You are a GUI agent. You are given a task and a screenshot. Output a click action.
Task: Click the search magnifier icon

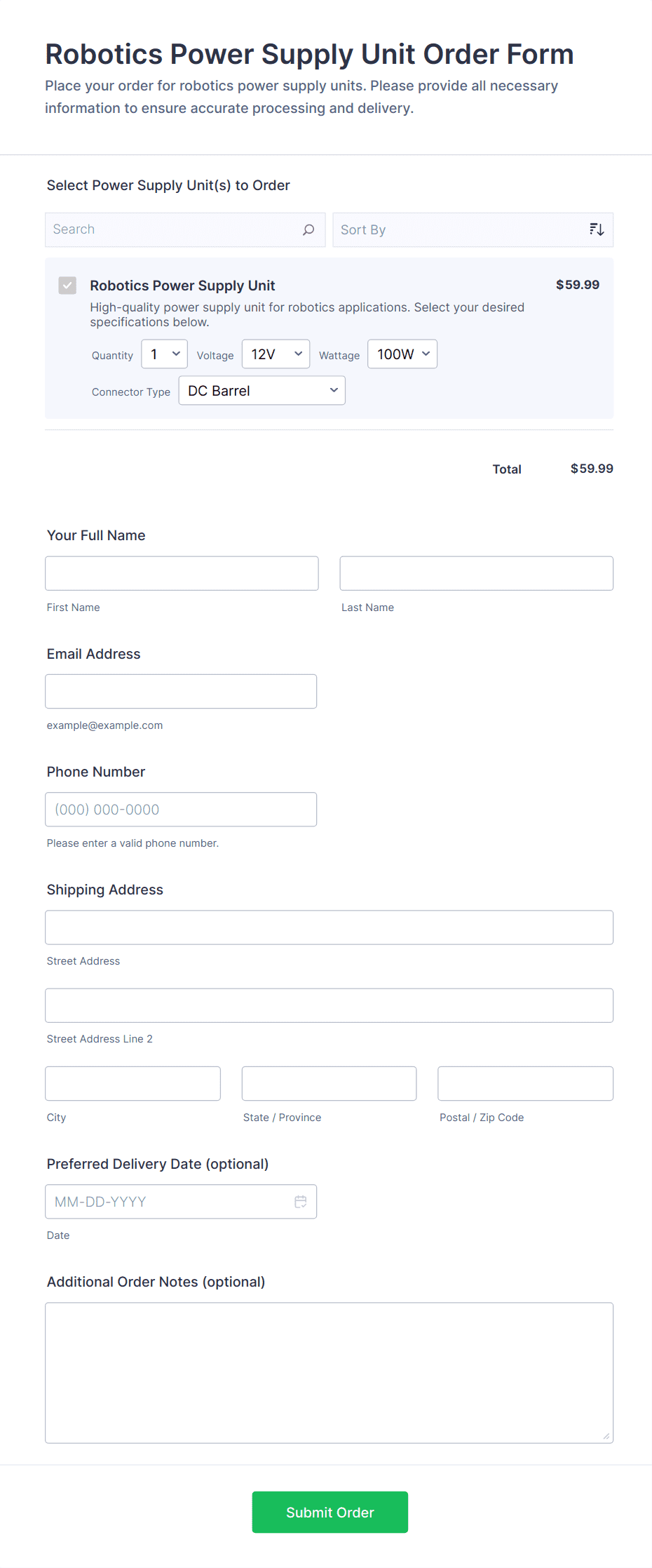click(x=308, y=229)
